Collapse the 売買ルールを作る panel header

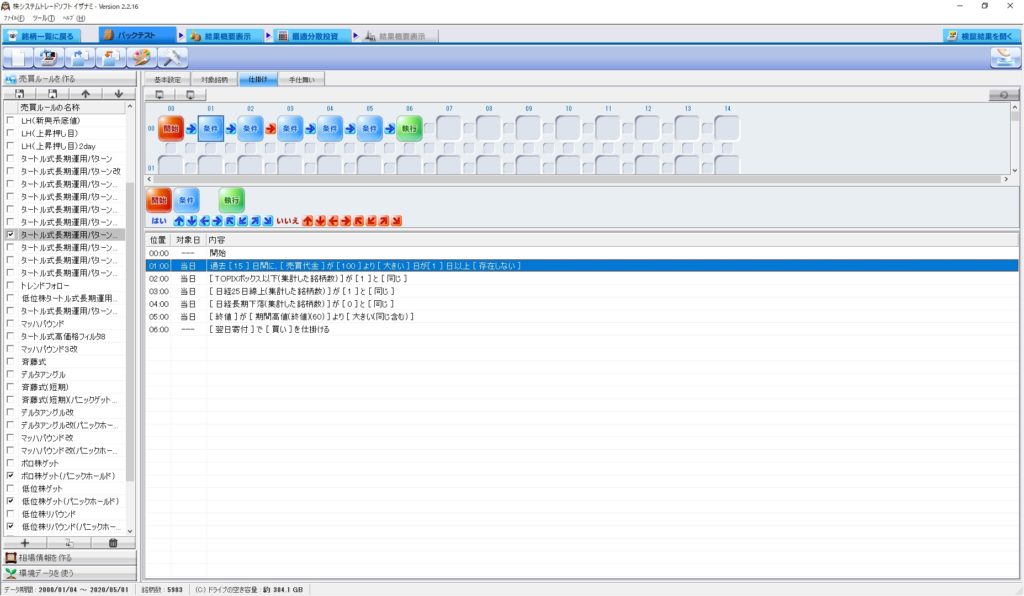[x=66, y=78]
